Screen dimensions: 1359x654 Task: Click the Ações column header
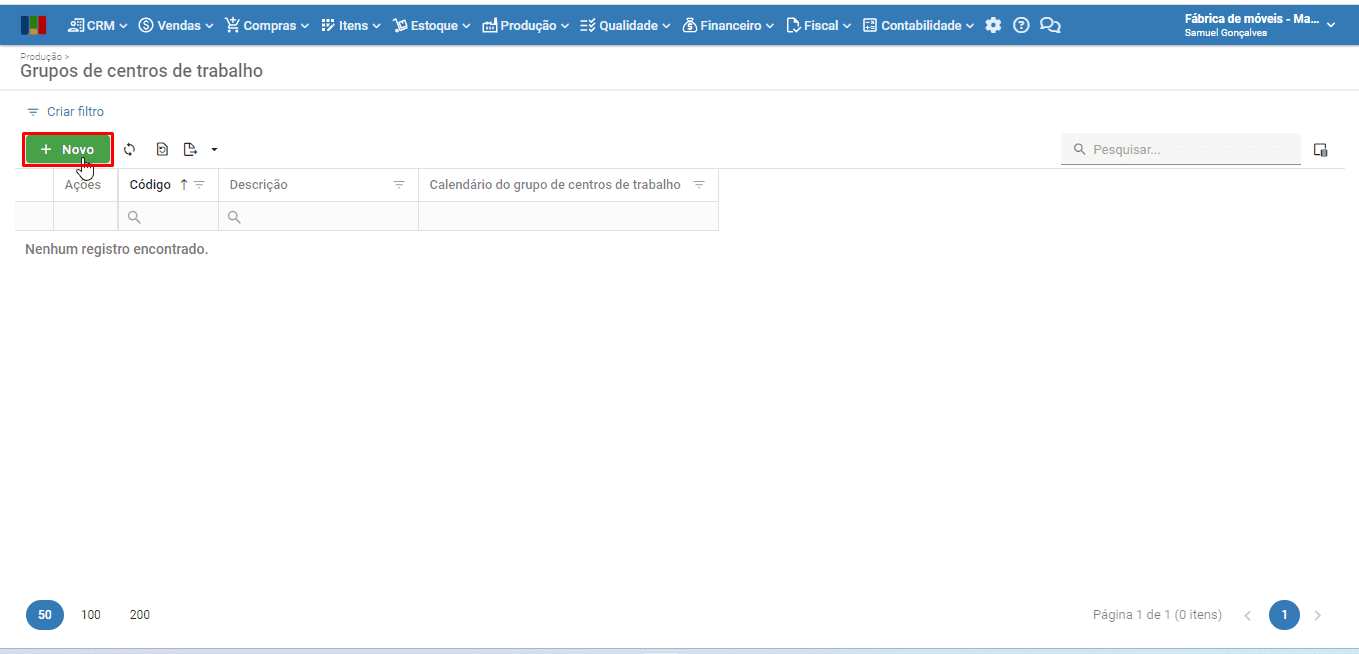tap(83, 185)
